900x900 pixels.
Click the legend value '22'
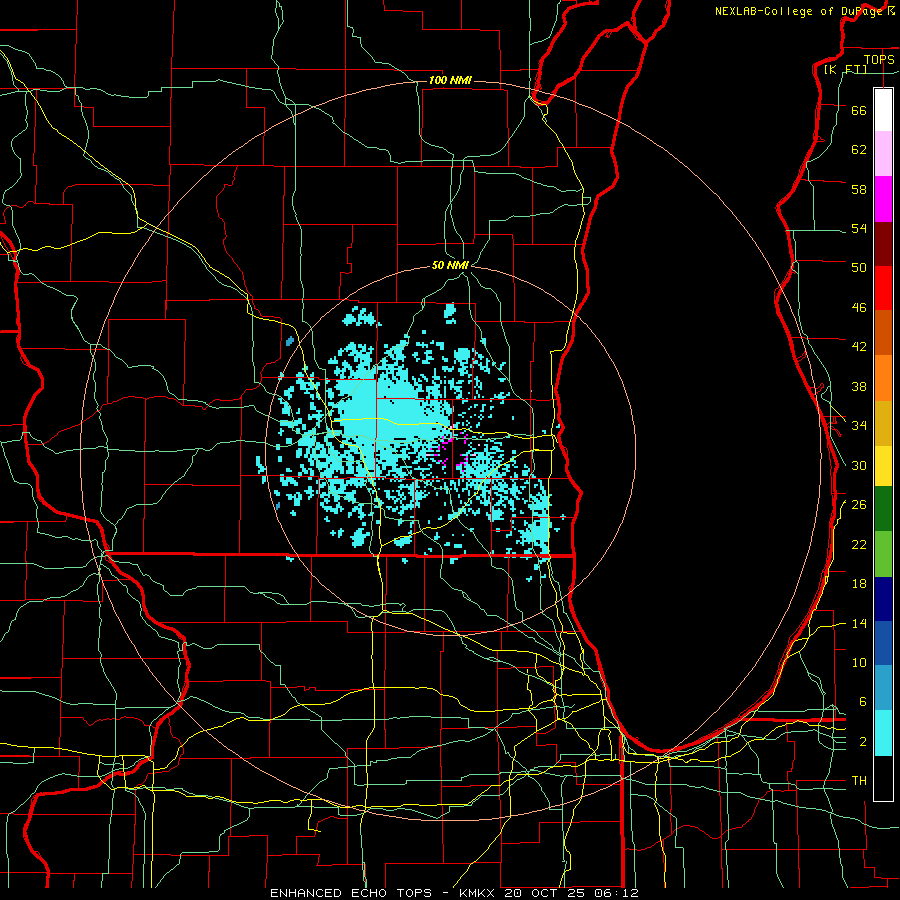pyautogui.click(x=859, y=544)
